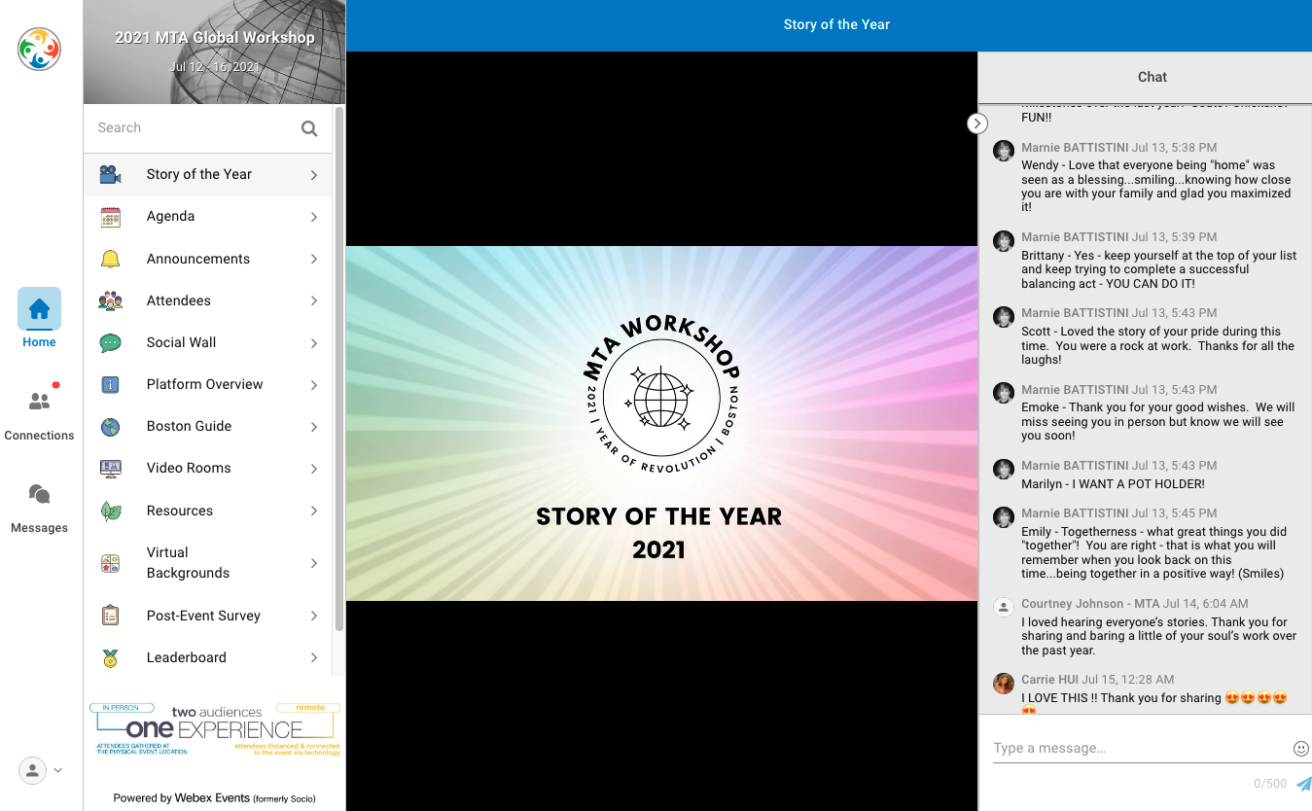Collapse the chat panel with arrow button
Screen dimensions: 1312x811
(x=977, y=123)
